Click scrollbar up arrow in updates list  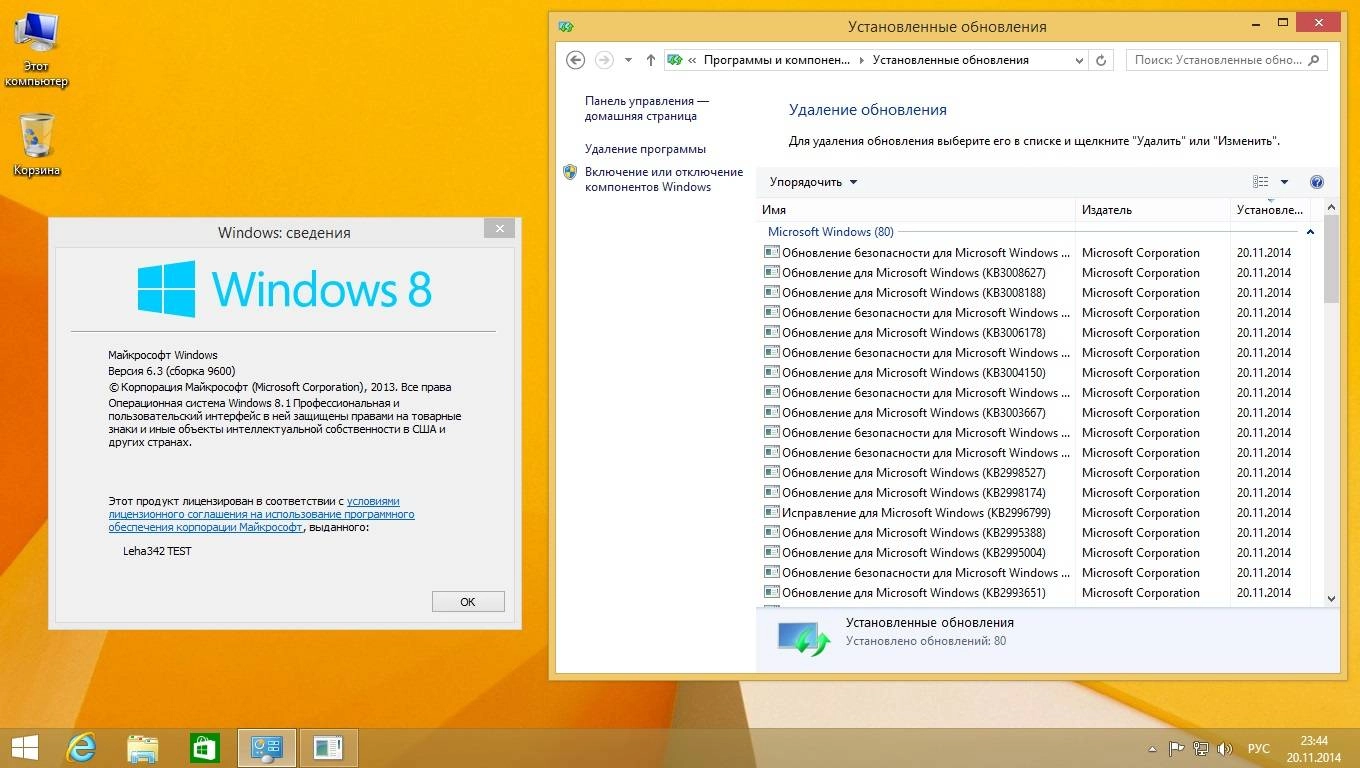click(x=1331, y=207)
